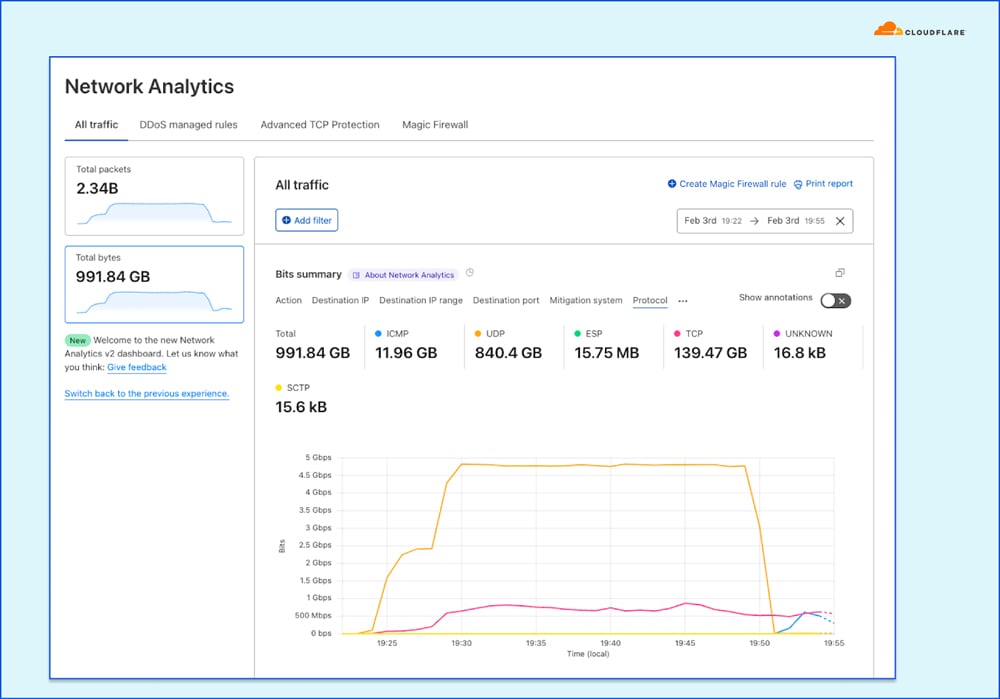
Task: Open the Advanced TCP Protection tab
Action: (320, 125)
